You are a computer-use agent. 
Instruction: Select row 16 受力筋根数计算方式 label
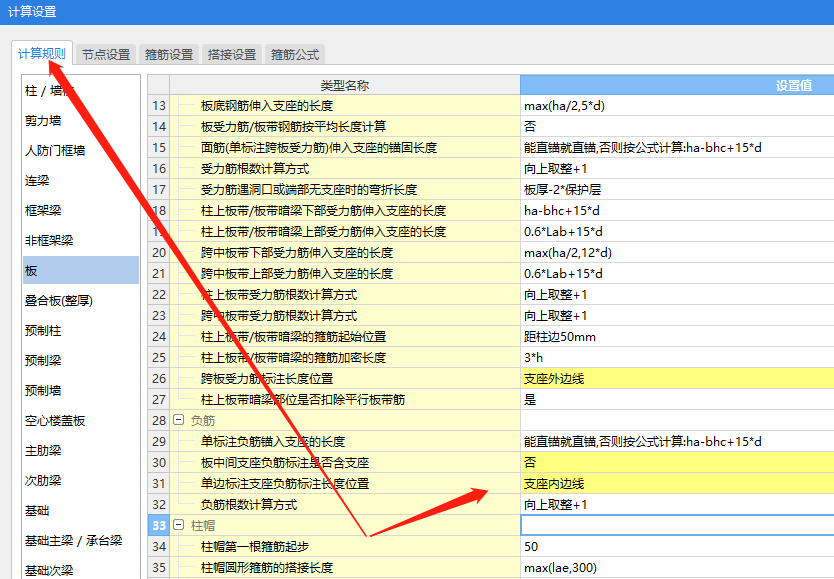255,169
